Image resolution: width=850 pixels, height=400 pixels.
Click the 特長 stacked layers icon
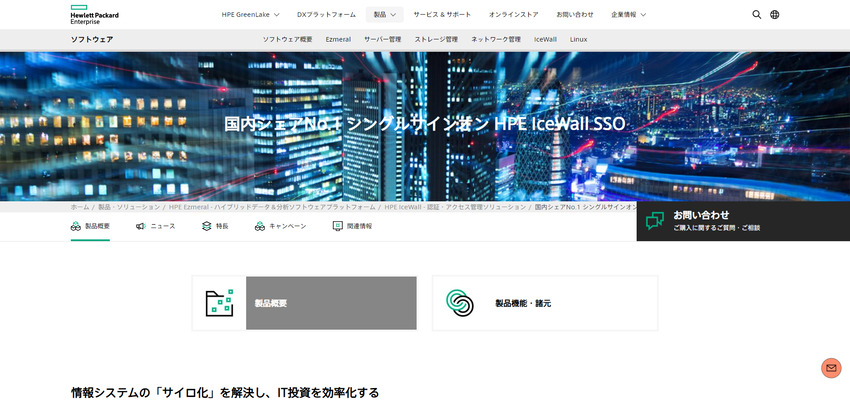[x=206, y=226]
